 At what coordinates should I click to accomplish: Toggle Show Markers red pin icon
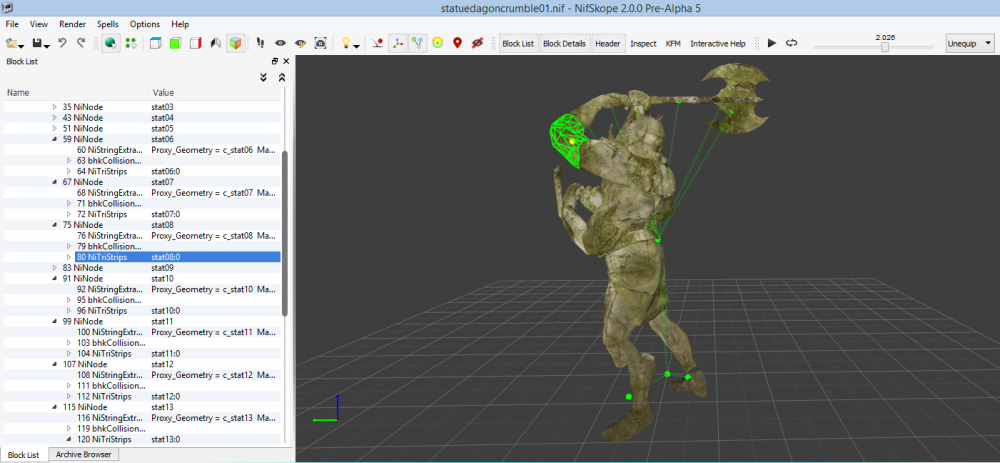(x=457, y=43)
